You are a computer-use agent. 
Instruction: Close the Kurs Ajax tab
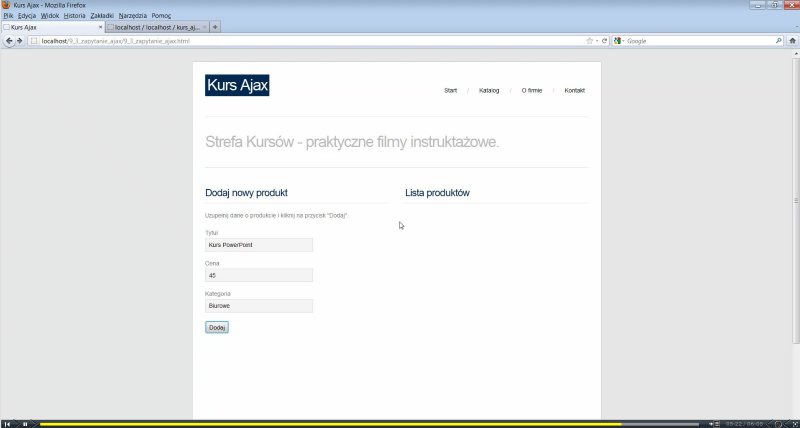click(100, 27)
